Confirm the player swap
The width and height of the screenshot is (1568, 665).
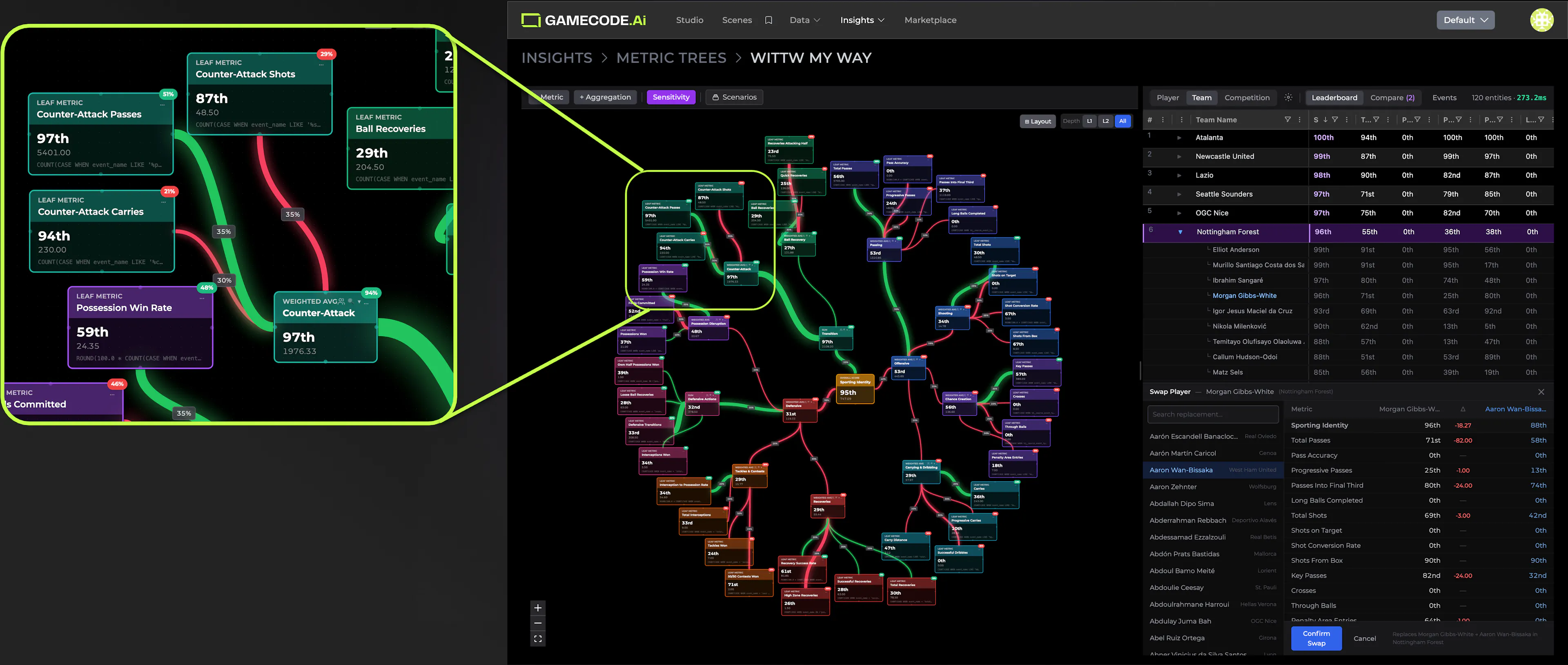1316,638
